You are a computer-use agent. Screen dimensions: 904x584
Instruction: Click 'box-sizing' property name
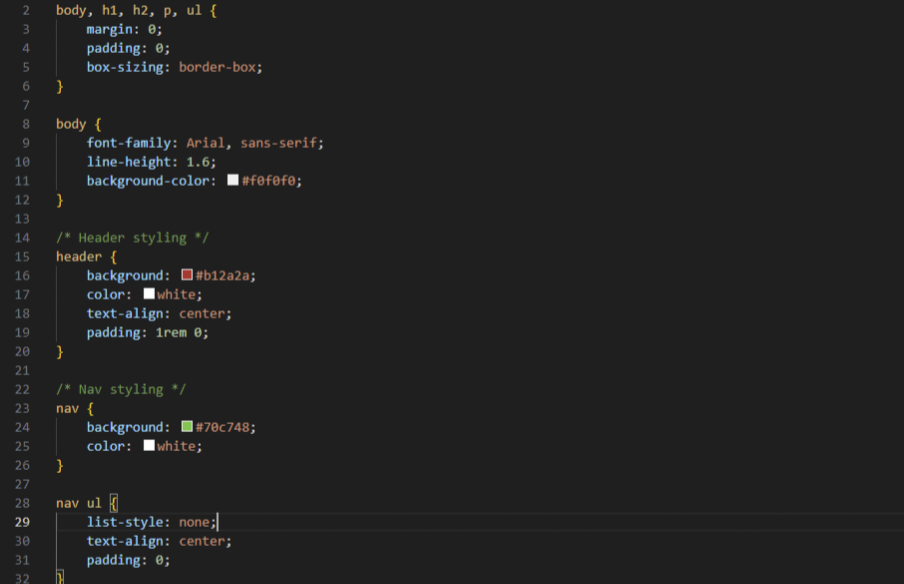[x=125, y=67]
